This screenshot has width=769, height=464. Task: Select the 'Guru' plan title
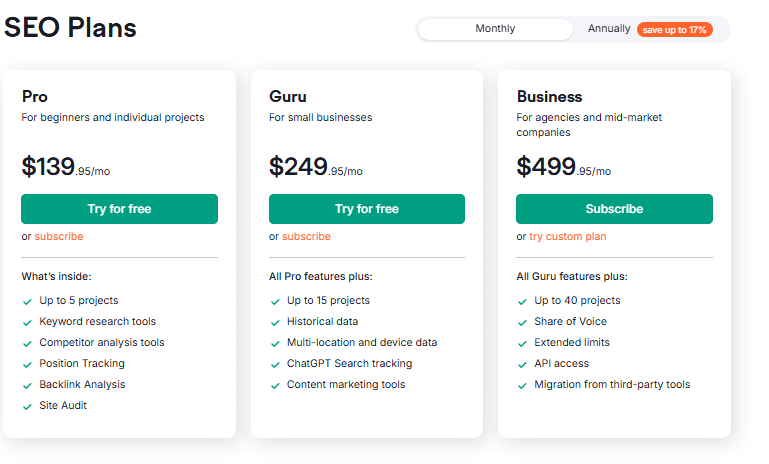(x=288, y=97)
